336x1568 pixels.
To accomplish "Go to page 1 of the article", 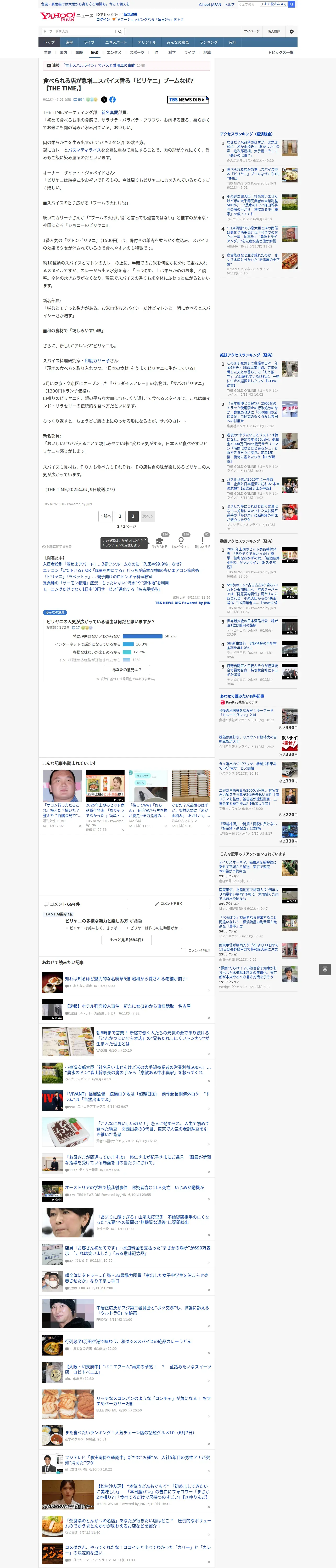I will (120, 516).
